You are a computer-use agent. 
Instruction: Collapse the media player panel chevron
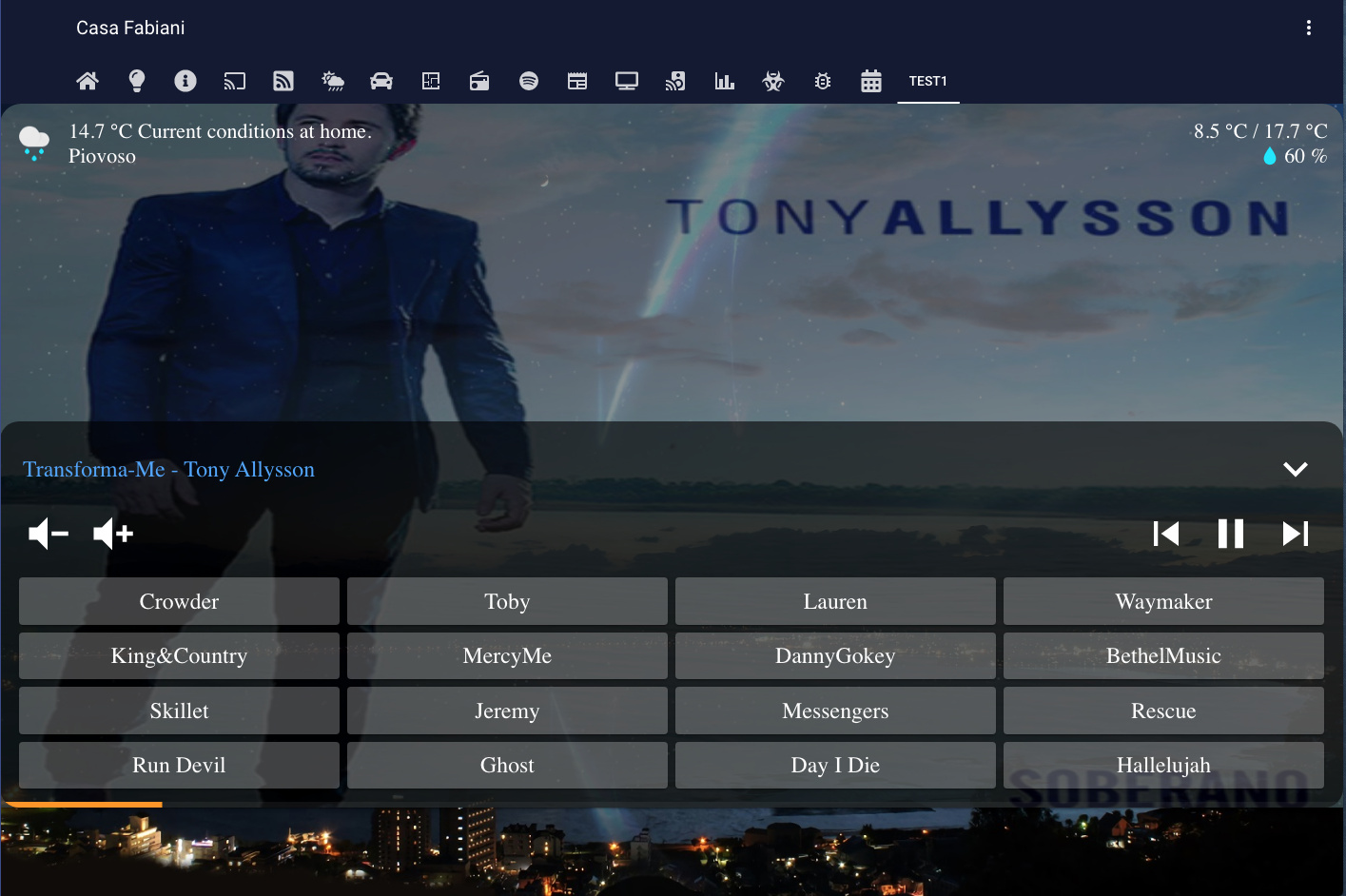(x=1295, y=469)
